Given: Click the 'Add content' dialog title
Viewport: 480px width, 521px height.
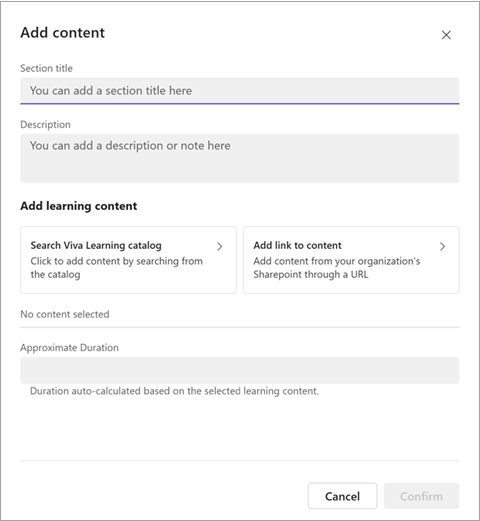Looking at the screenshot, I should click(x=62, y=33).
